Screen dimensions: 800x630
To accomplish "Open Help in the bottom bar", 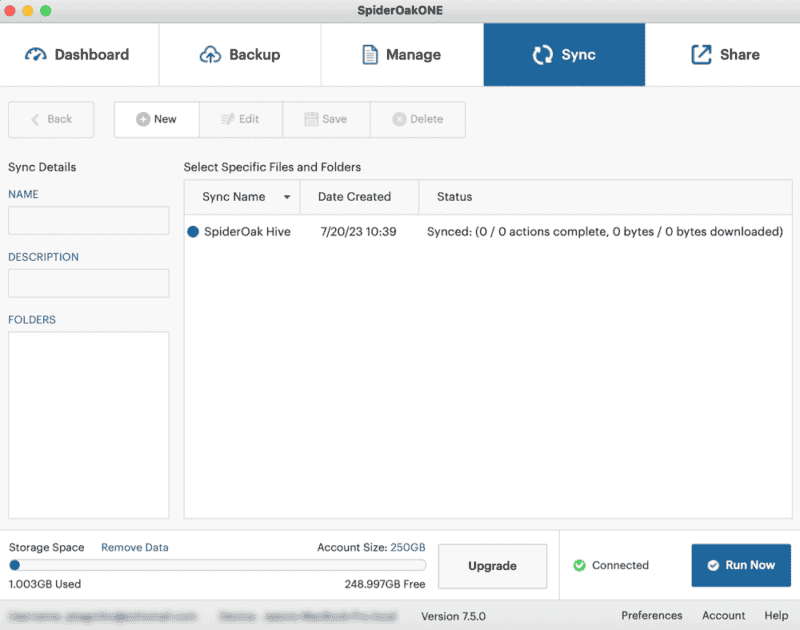I will pyautogui.click(x=777, y=615).
